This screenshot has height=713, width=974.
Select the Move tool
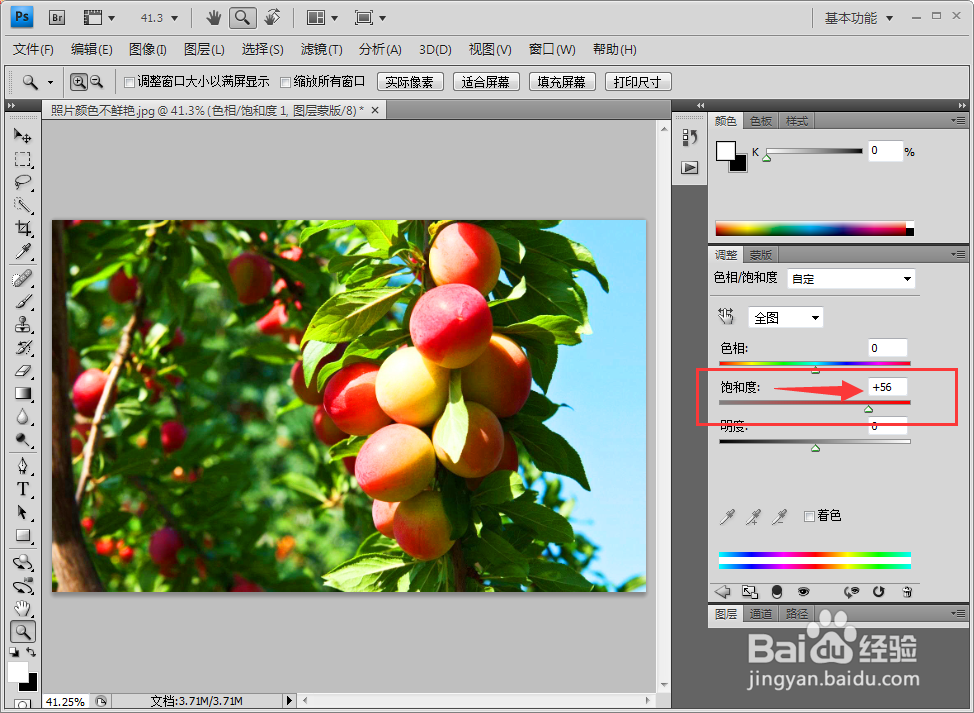[x=23, y=135]
